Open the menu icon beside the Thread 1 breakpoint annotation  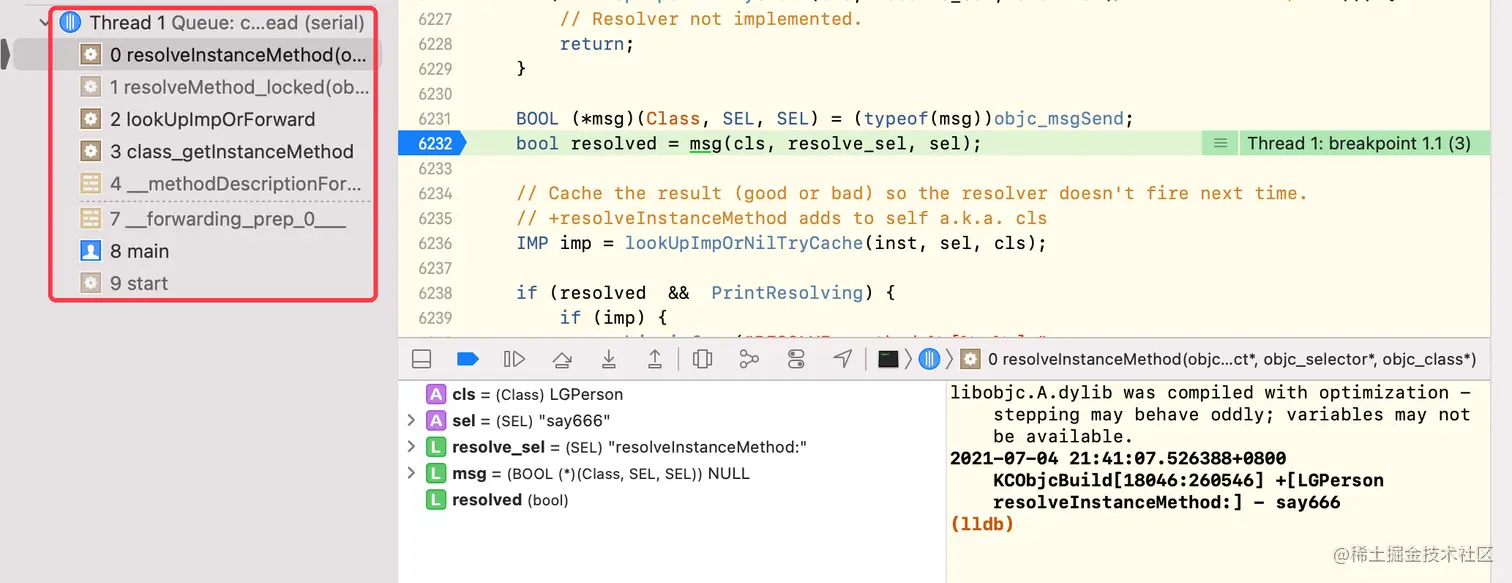point(1220,143)
